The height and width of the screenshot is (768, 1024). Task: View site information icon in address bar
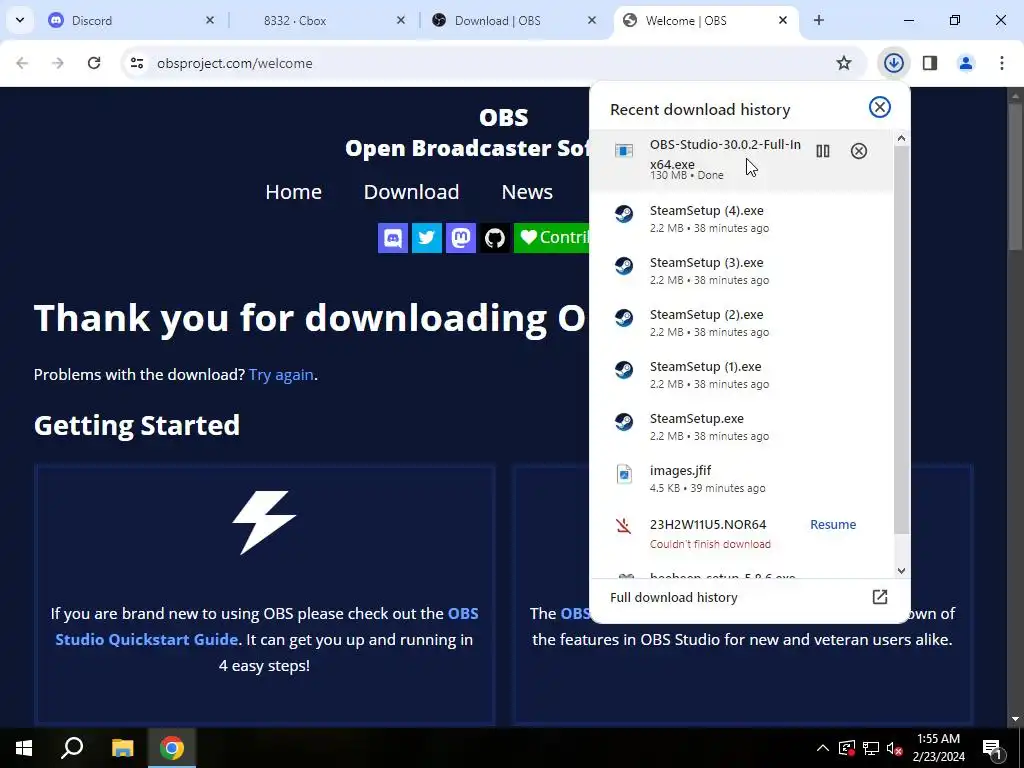tap(136, 63)
